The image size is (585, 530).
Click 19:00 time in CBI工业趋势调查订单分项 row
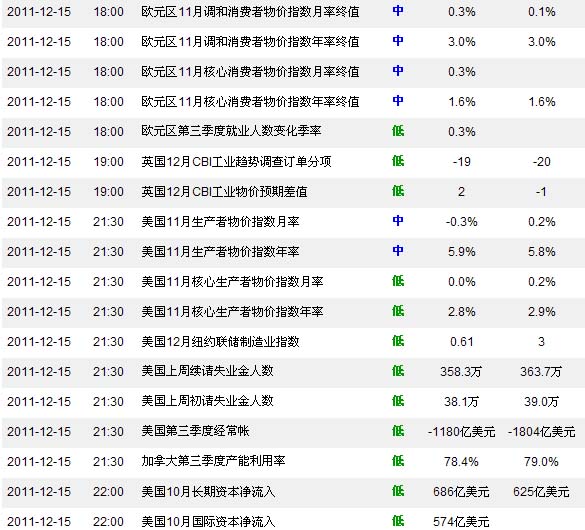click(108, 161)
